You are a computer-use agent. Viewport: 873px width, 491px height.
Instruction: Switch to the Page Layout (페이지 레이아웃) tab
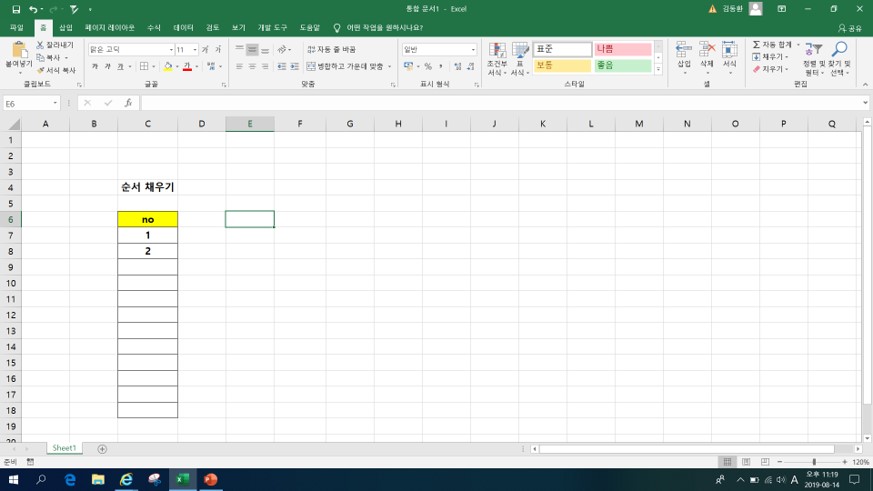tap(110, 27)
